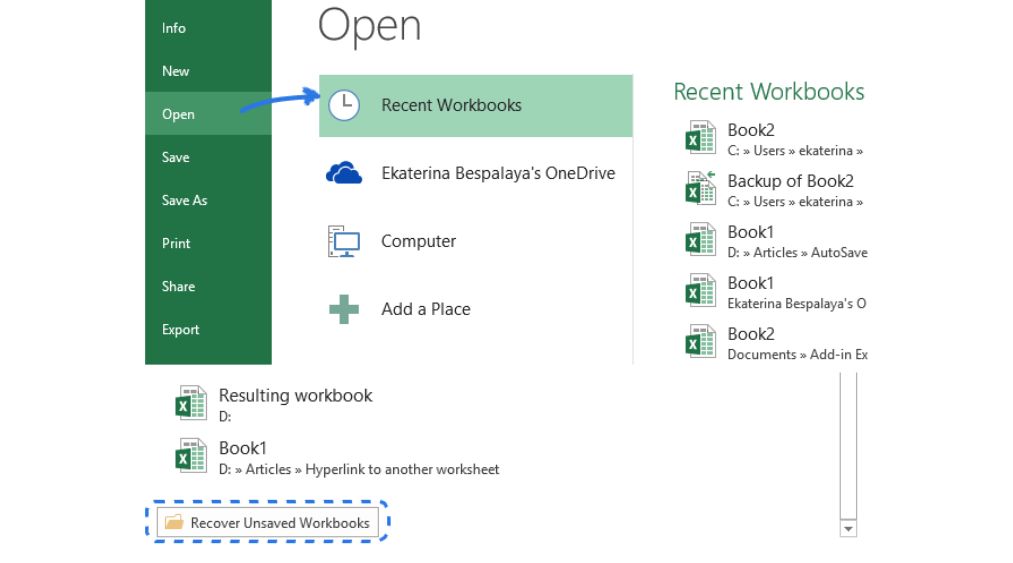Click the OneDrive cloud icon
The image size is (1013, 563).
pyautogui.click(x=344, y=173)
